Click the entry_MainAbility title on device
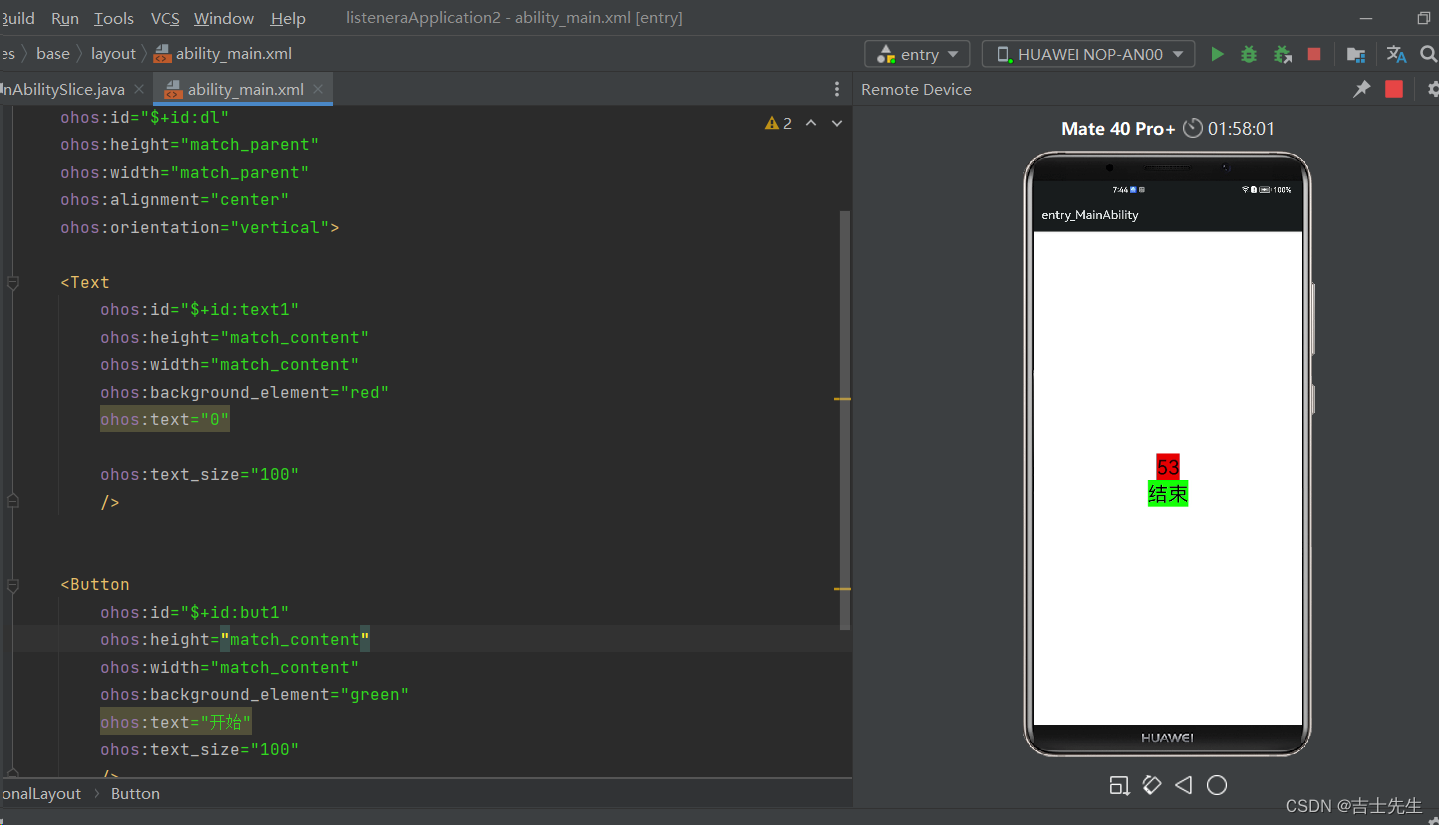 click(1090, 215)
